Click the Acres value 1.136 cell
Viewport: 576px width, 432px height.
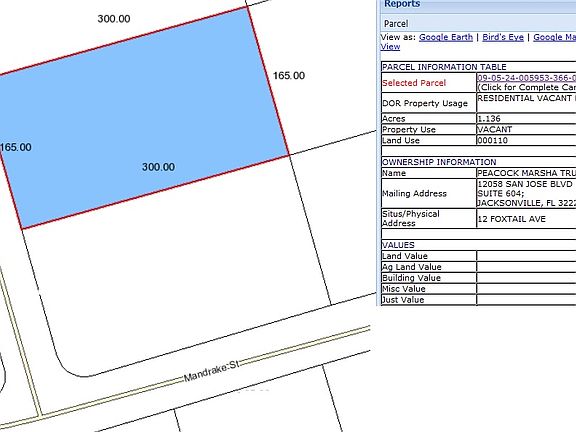(526, 118)
